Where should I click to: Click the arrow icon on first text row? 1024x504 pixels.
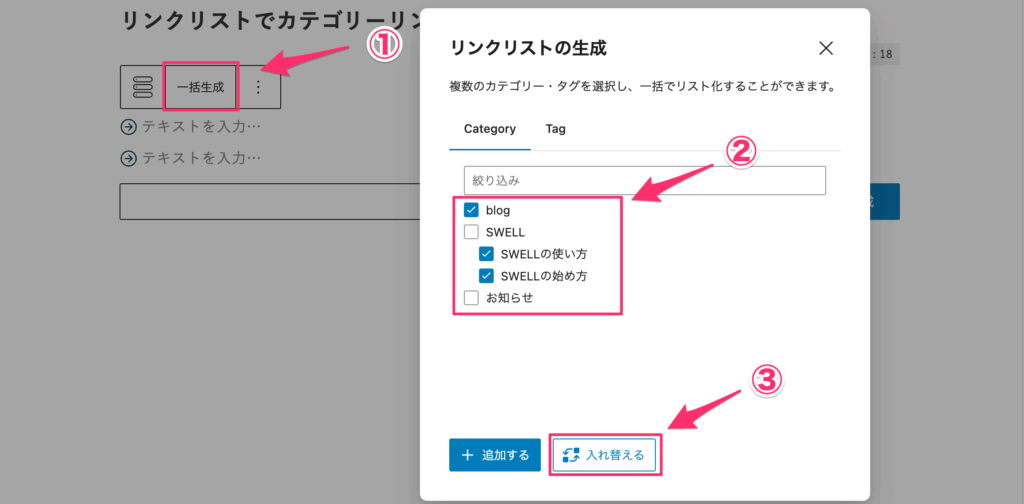[128, 127]
